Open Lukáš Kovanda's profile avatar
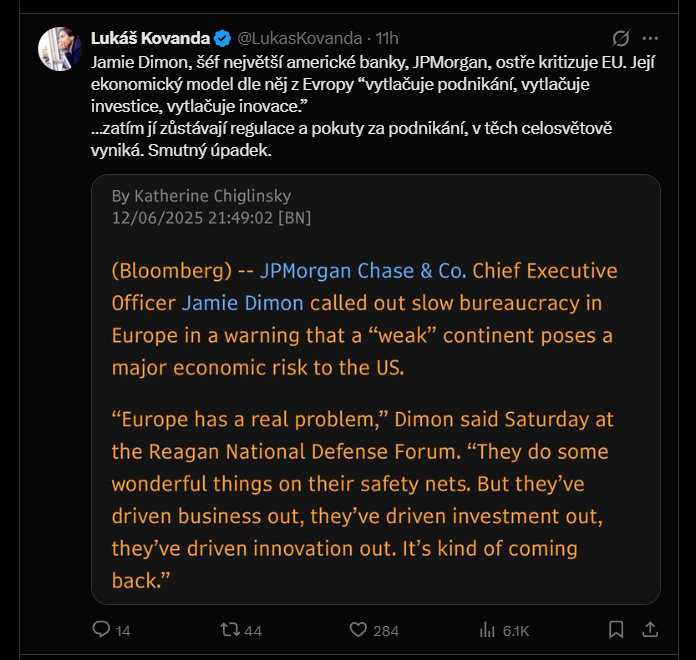 (58, 48)
